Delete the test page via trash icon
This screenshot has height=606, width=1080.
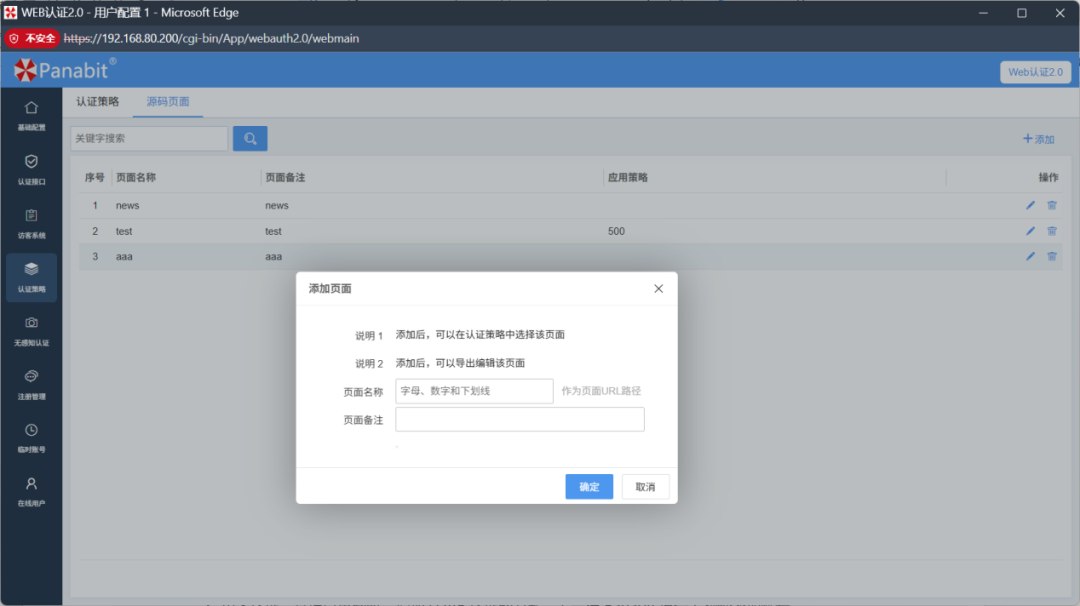(1051, 230)
